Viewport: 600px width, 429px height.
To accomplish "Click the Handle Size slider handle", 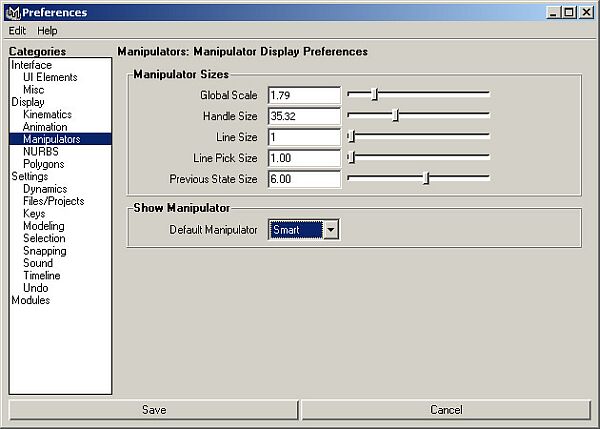I will 395,115.
